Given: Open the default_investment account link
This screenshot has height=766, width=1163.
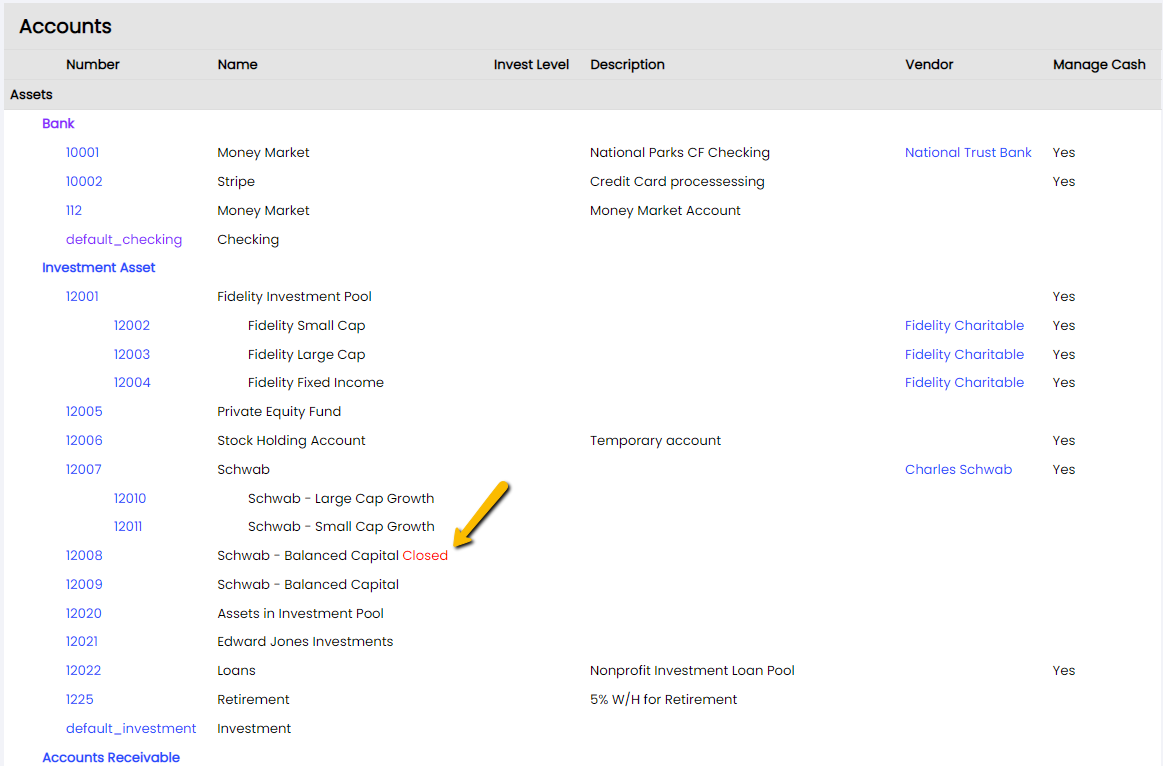Looking at the screenshot, I should (x=131, y=728).
